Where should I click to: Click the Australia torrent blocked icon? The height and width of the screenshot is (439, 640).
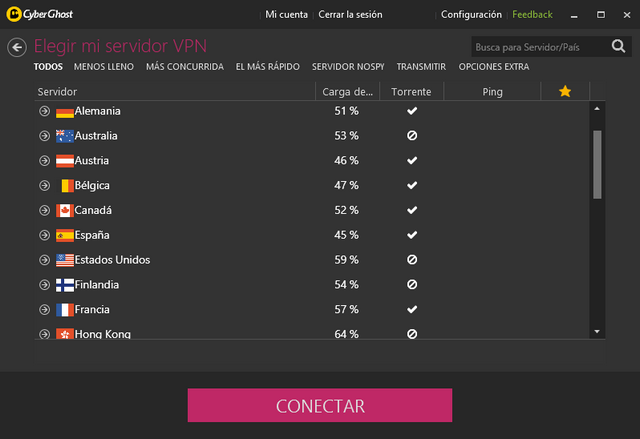tap(412, 135)
